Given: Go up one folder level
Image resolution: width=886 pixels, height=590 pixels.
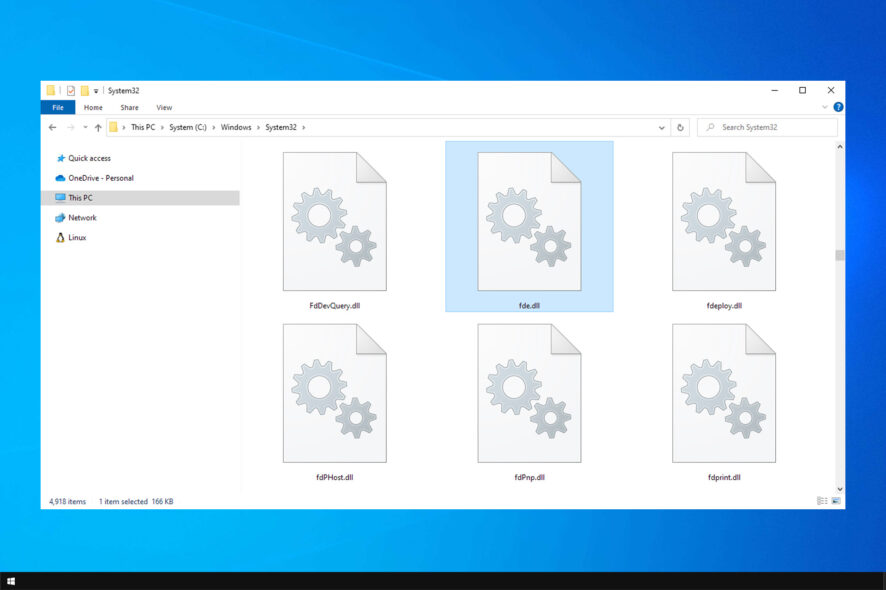Looking at the screenshot, I should point(98,127).
